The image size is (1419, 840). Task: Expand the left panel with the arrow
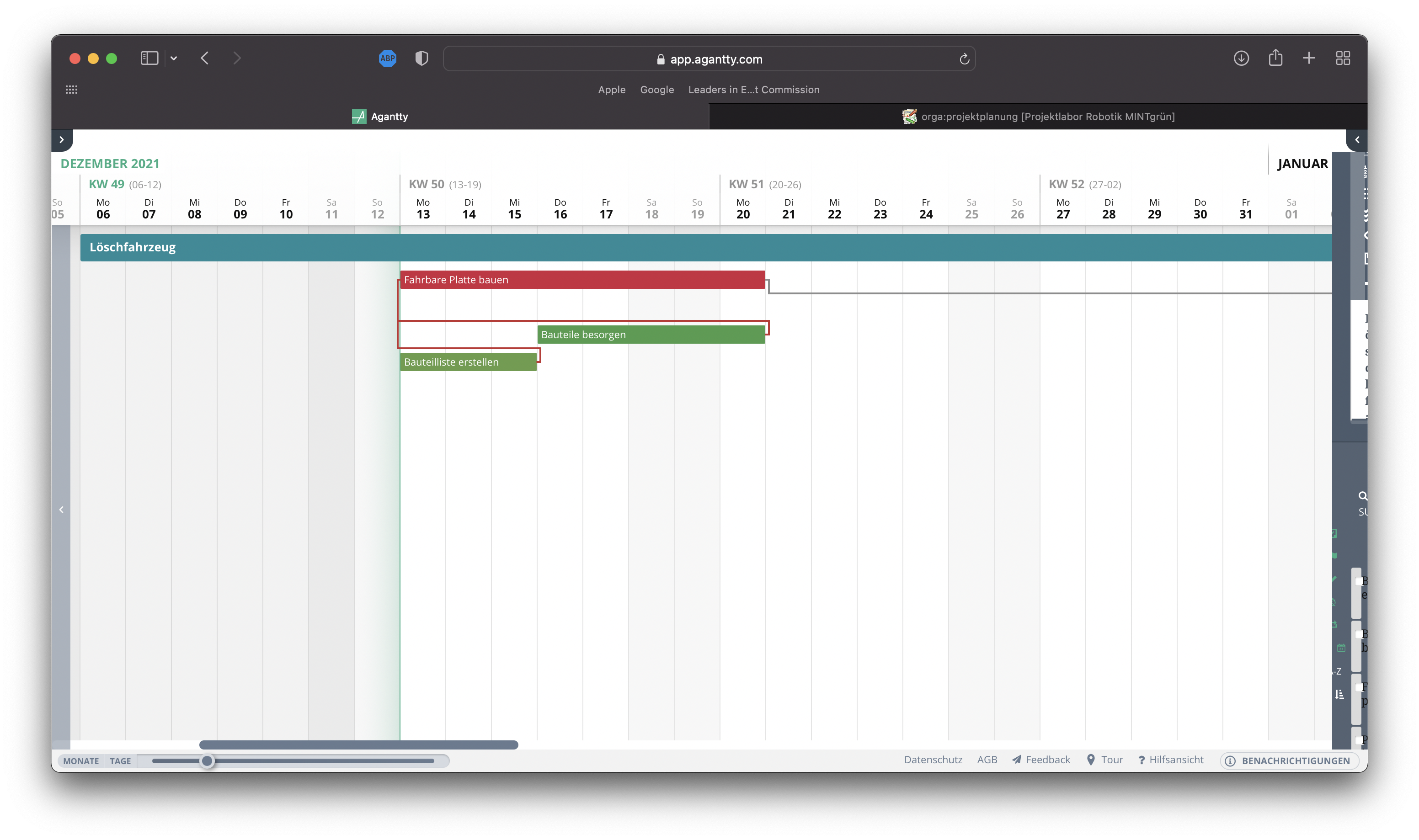(62, 140)
